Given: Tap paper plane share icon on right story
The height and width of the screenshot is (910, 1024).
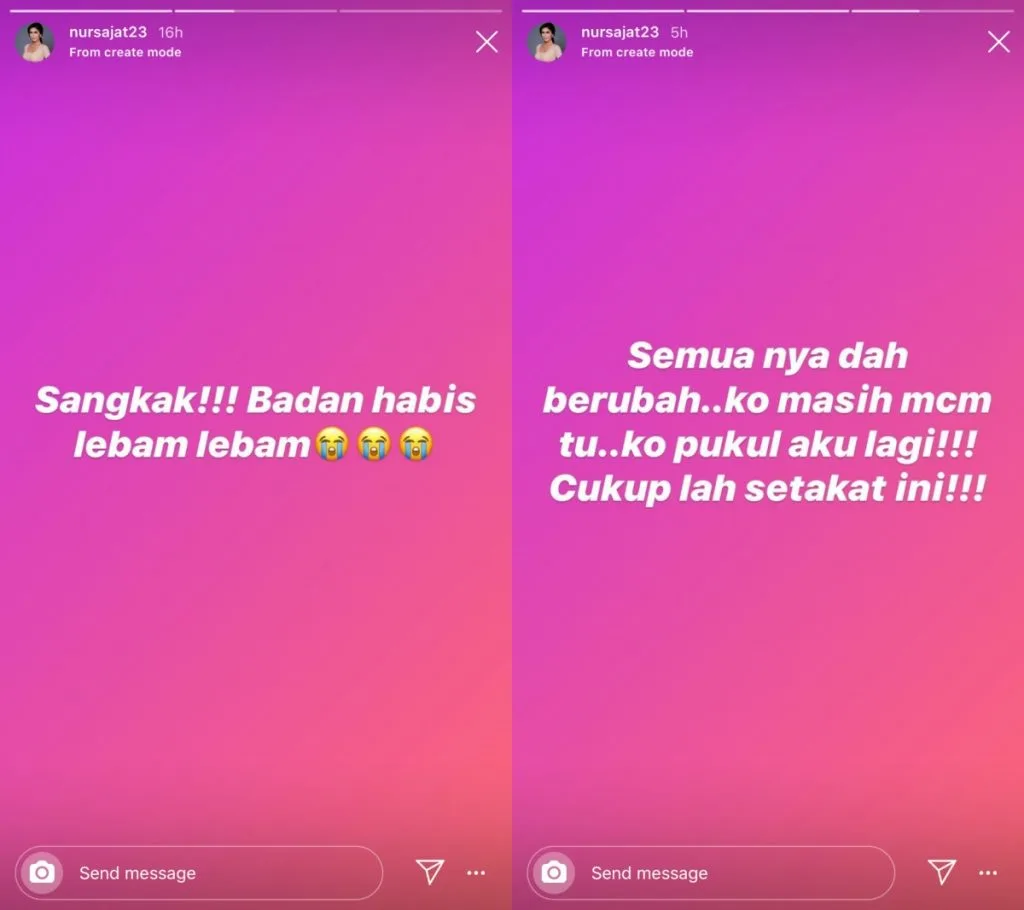Looking at the screenshot, I should pyautogui.click(x=942, y=871).
